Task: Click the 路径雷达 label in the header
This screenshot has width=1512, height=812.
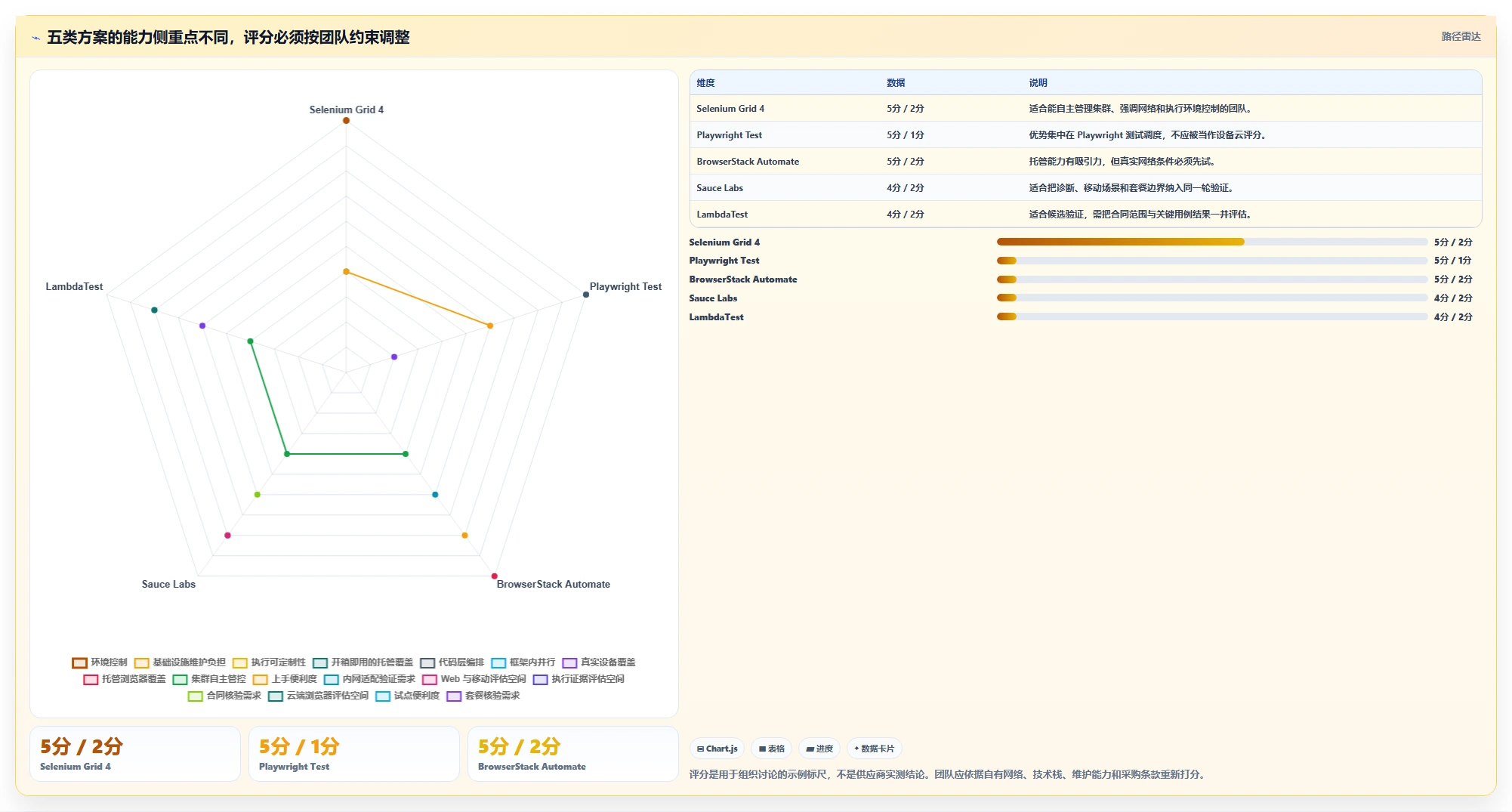Action: (x=1461, y=36)
